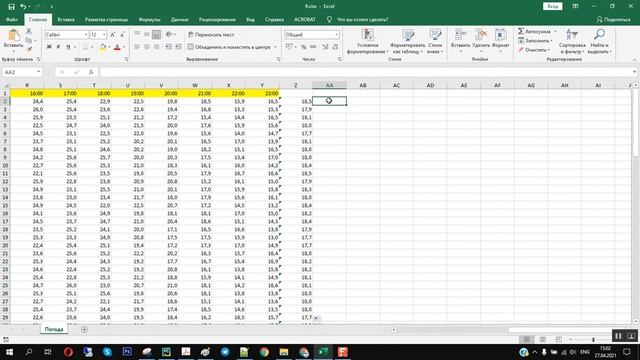Toggle Wrap Text (Переносить текст)
640x360 pixels.
click(211, 35)
